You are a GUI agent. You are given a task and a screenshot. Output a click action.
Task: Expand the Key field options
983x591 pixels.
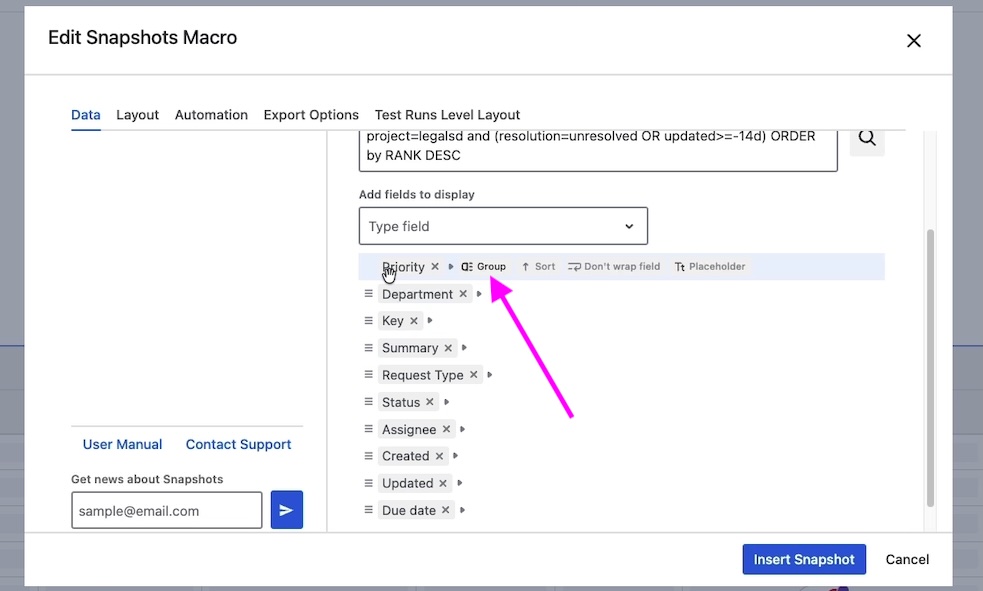coord(430,321)
